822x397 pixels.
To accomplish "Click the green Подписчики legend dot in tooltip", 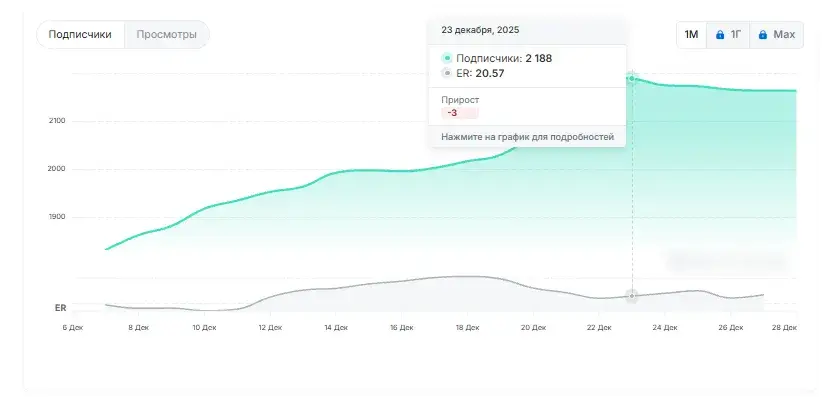I will click(x=447, y=58).
